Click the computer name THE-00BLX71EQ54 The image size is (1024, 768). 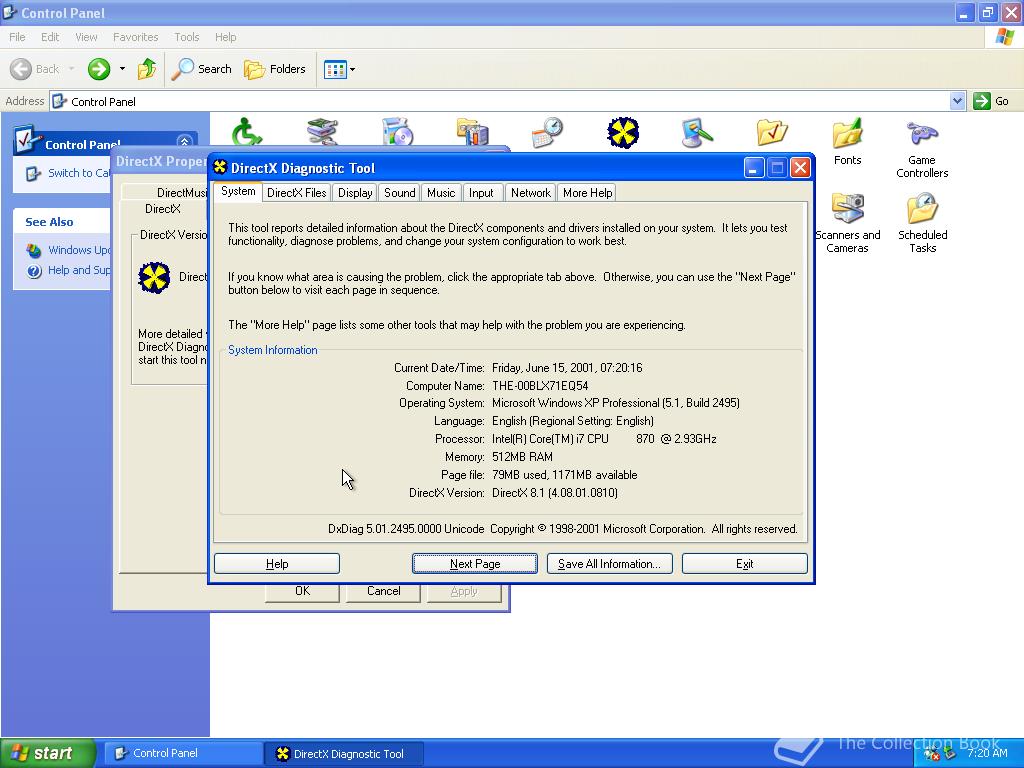[x=540, y=386]
